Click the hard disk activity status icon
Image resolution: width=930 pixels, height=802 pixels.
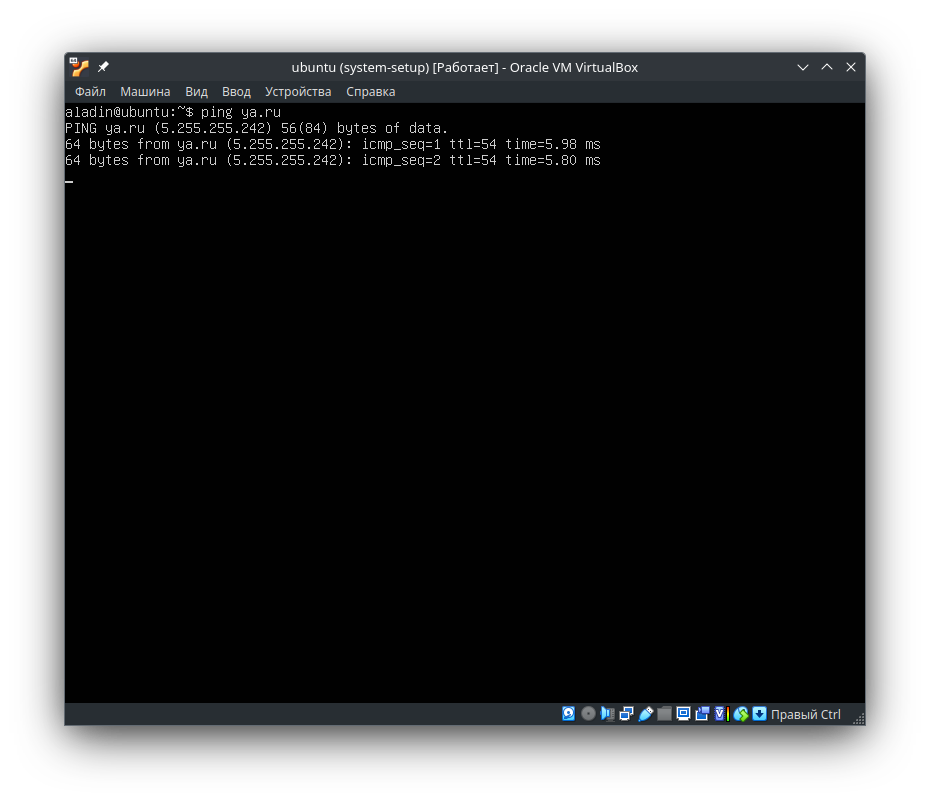click(x=568, y=713)
